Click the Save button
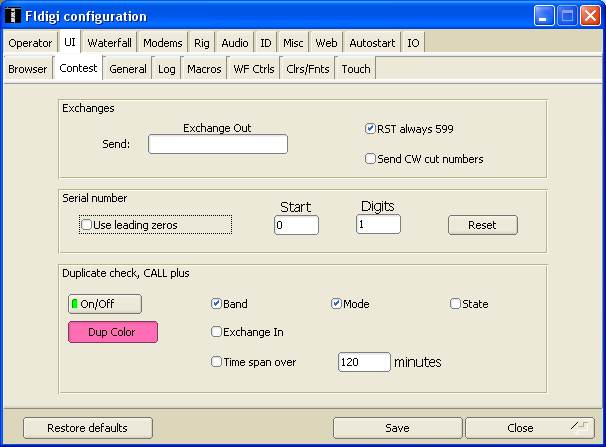 (397, 428)
